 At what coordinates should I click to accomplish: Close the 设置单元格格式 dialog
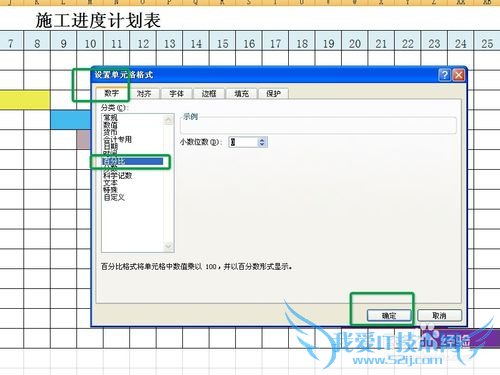click(459, 75)
